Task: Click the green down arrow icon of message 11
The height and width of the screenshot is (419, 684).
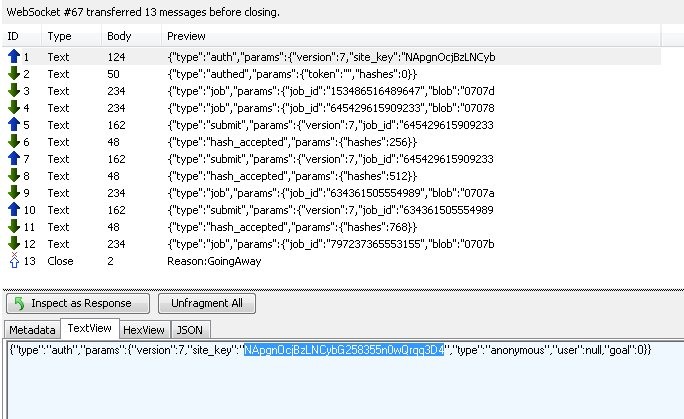Action: (x=14, y=226)
